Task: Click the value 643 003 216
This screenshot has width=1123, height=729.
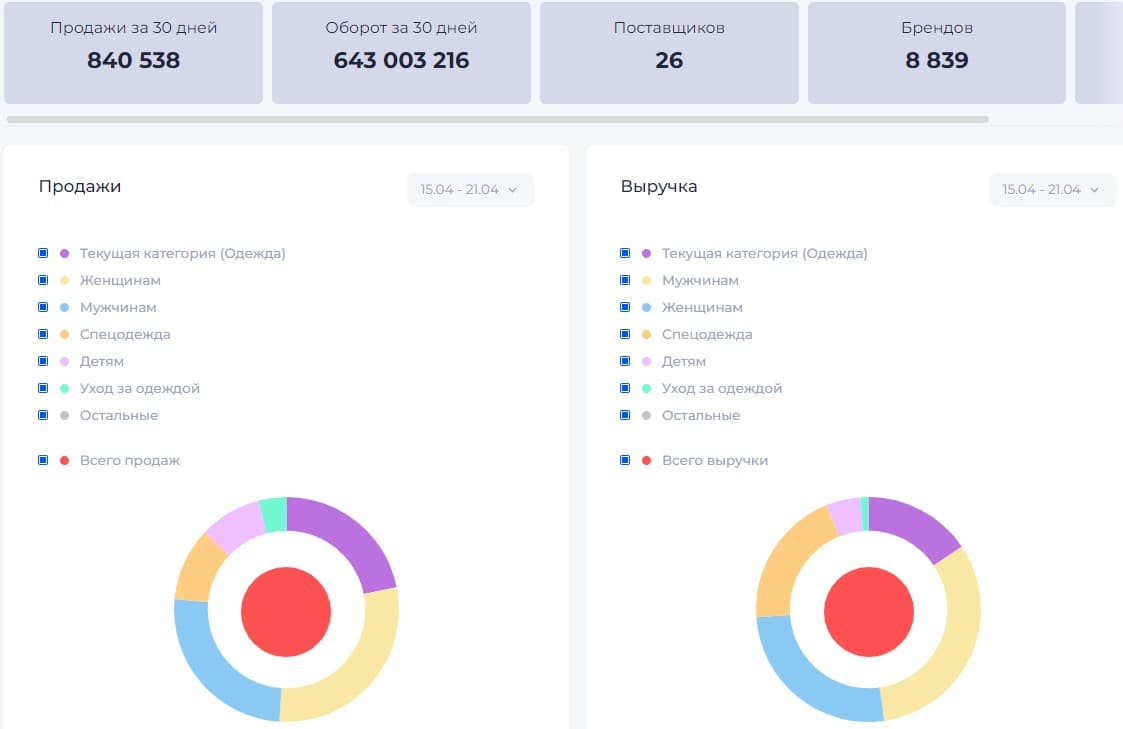Action: coord(401,60)
